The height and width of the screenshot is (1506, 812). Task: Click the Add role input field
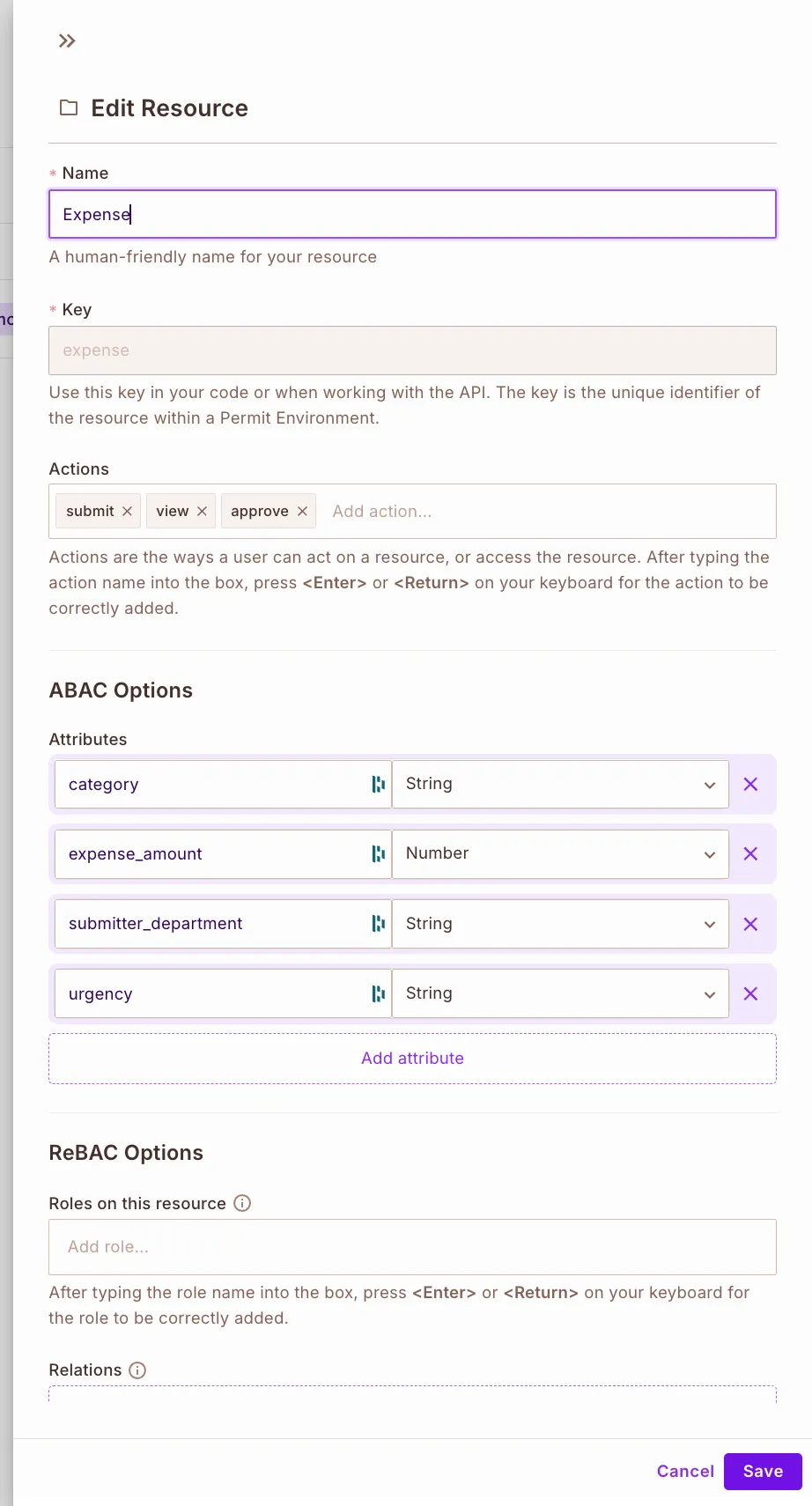(x=412, y=1246)
